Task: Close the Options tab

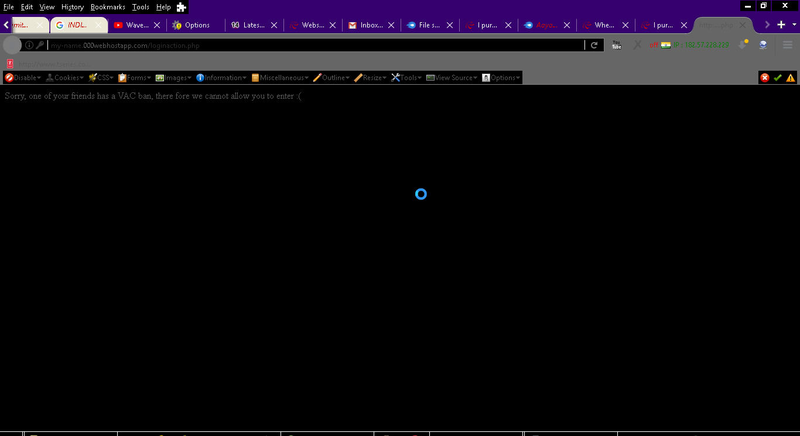Action: 216,25
